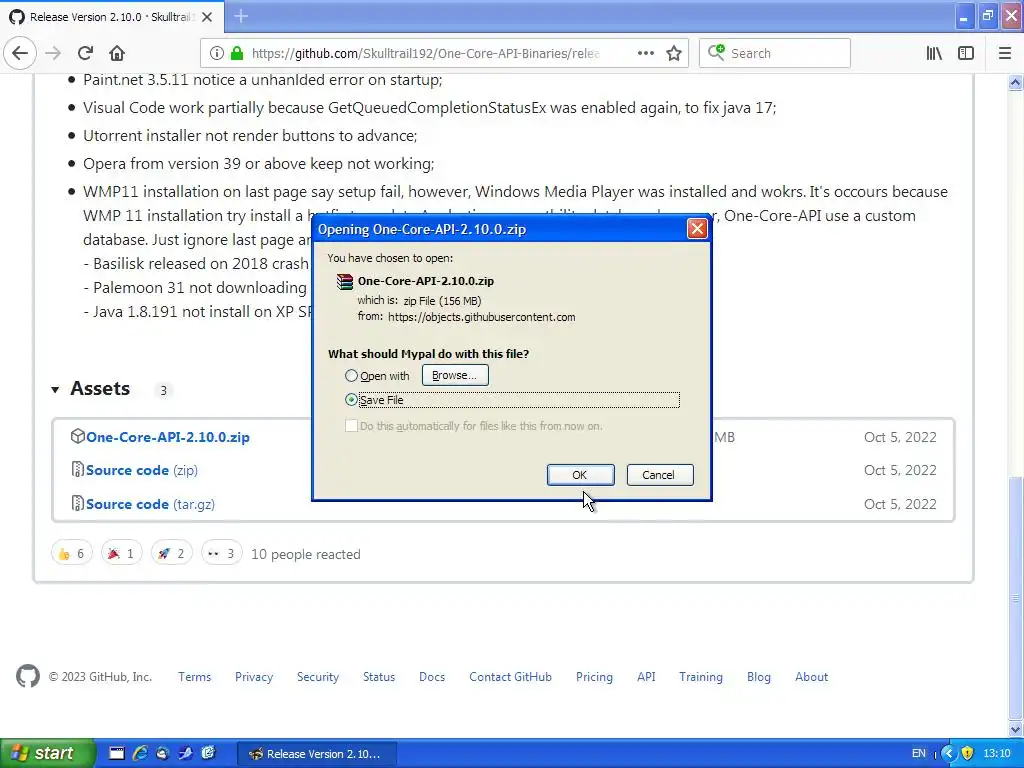Reload the page with the refresh icon
The height and width of the screenshot is (768, 1024).
pyautogui.click(x=85, y=53)
